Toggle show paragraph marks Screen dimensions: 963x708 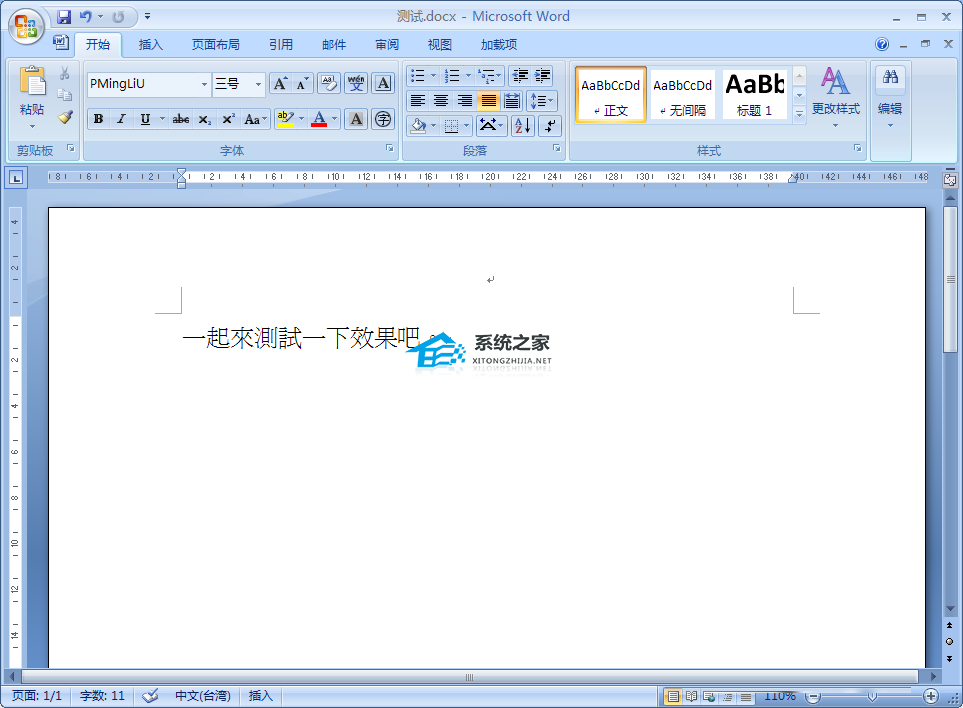550,126
